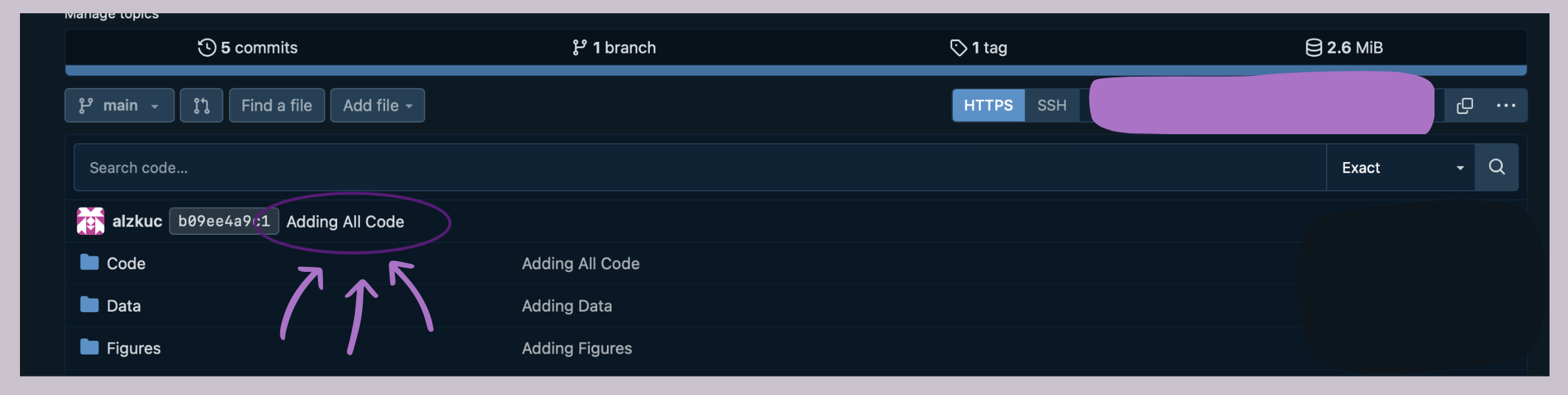This screenshot has width=1568, height=395.
Task: Click the tag icon beside 1 tag
Action: coord(958,48)
